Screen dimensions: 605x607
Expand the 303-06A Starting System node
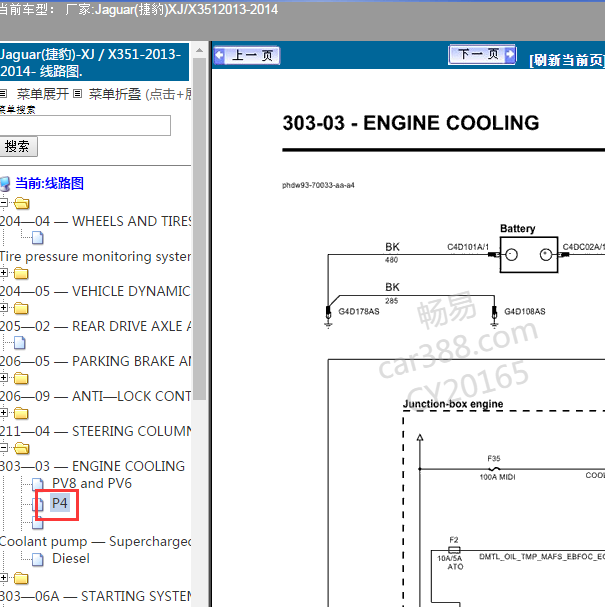pyautogui.click(x=3, y=578)
